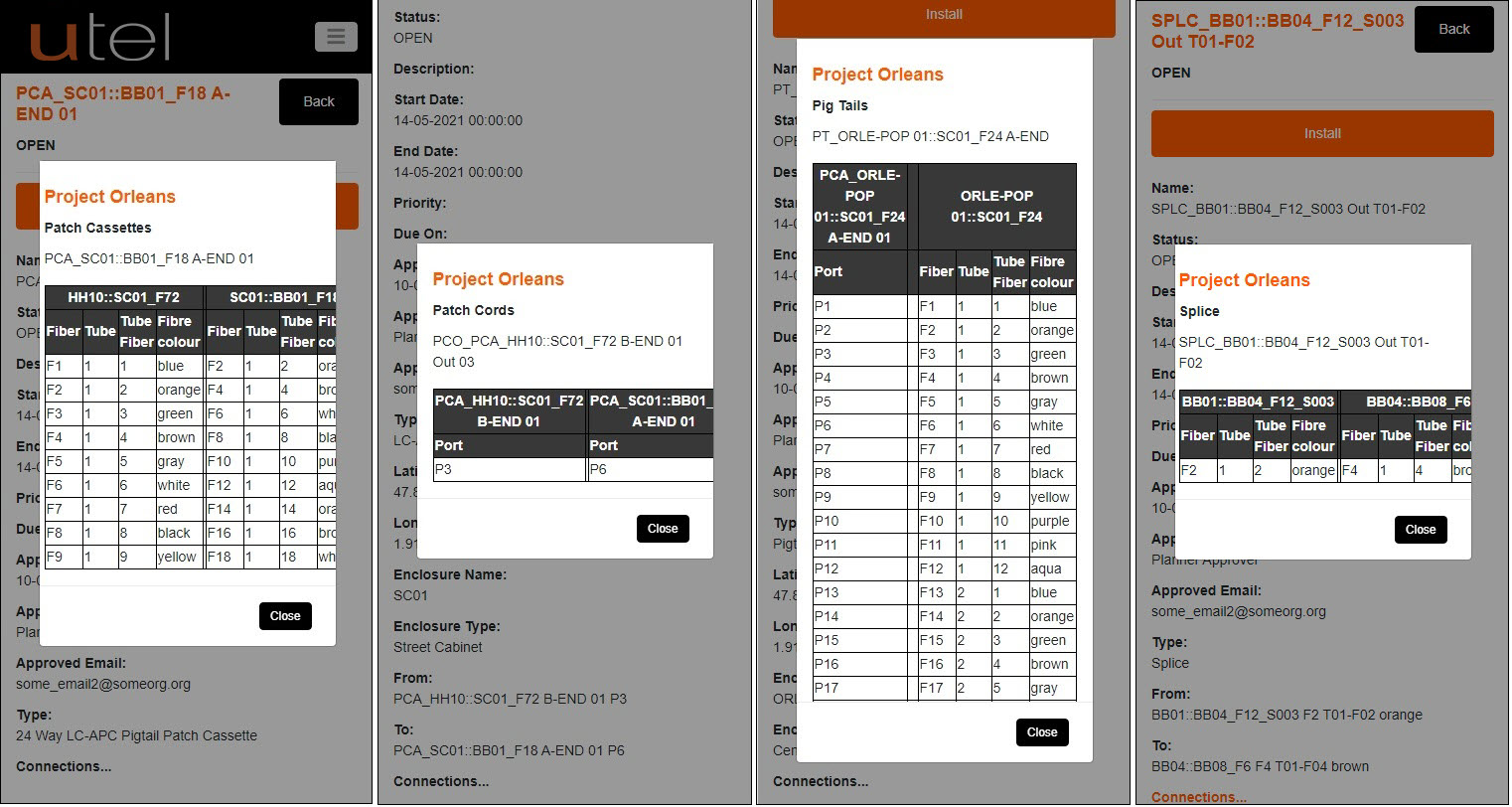The height and width of the screenshot is (807, 1512).
Task: Open orange Connections link in splice panel
Action: click(1198, 797)
